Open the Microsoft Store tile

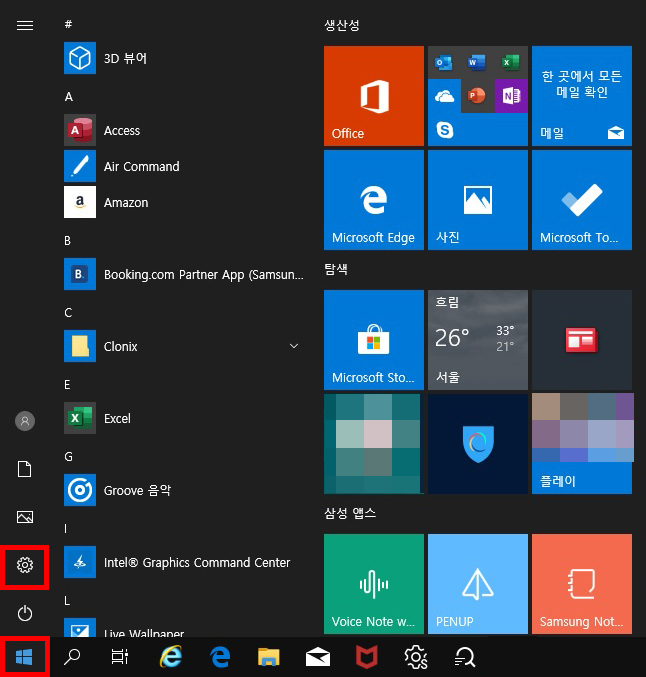click(374, 340)
